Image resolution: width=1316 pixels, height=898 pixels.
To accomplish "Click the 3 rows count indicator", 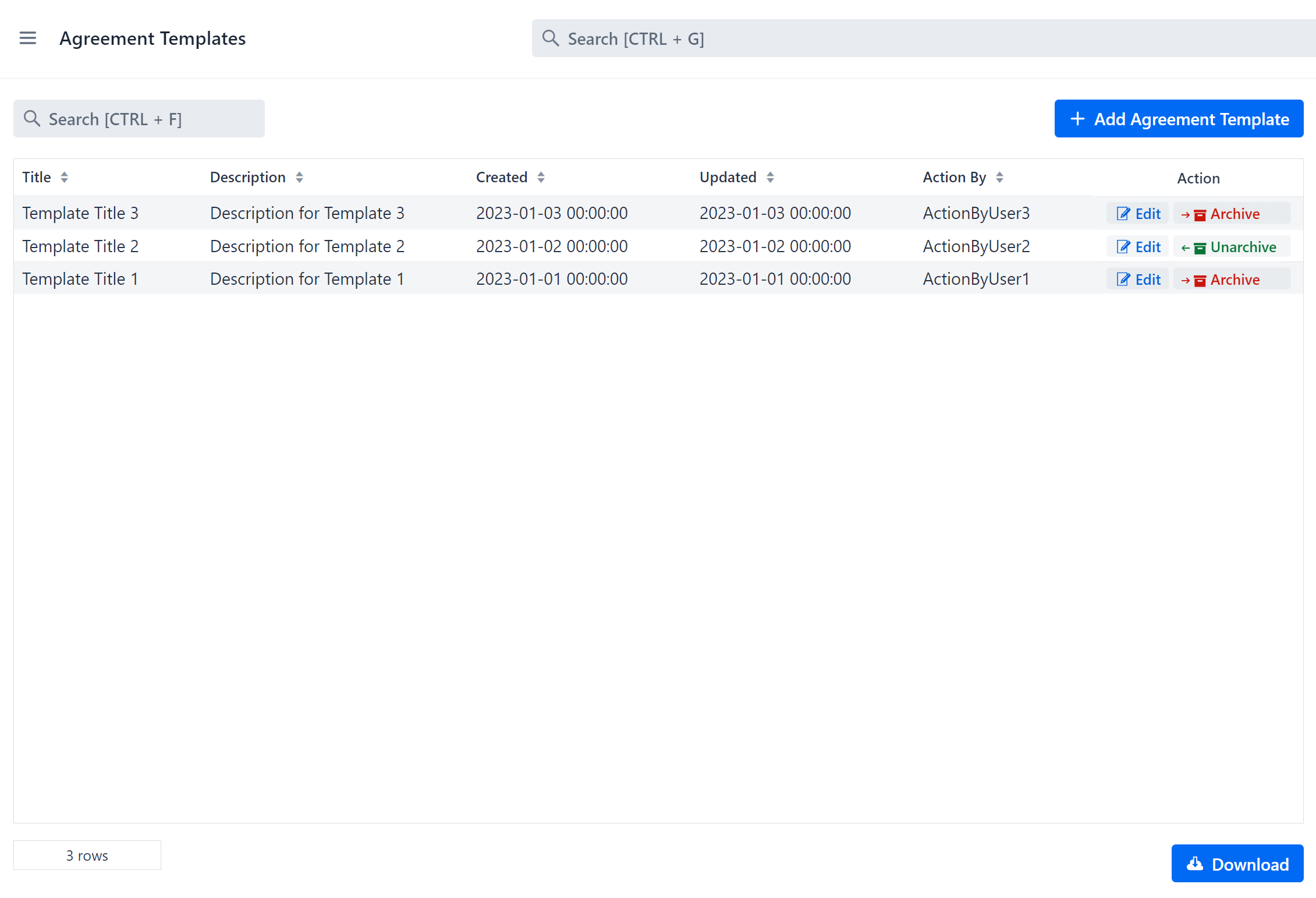I will [x=87, y=855].
